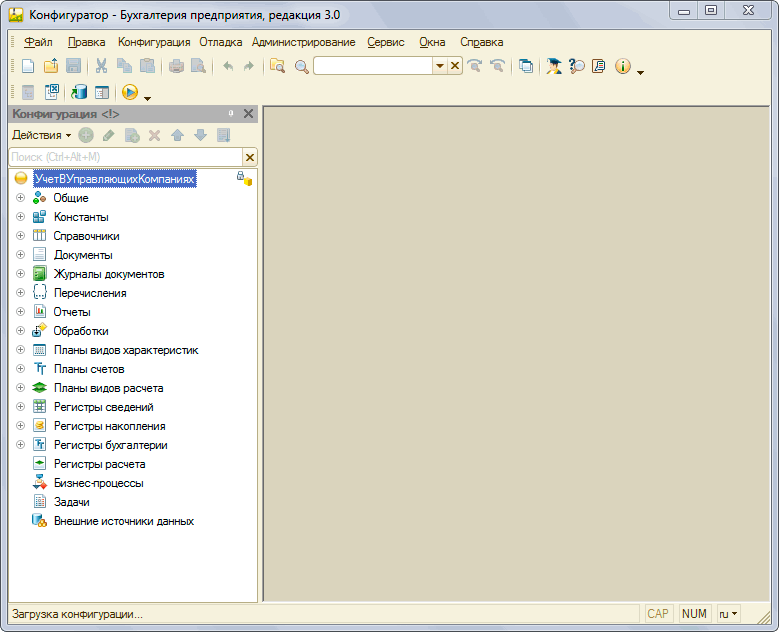
Task: Select Задачи tree item
Action: point(72,502)
